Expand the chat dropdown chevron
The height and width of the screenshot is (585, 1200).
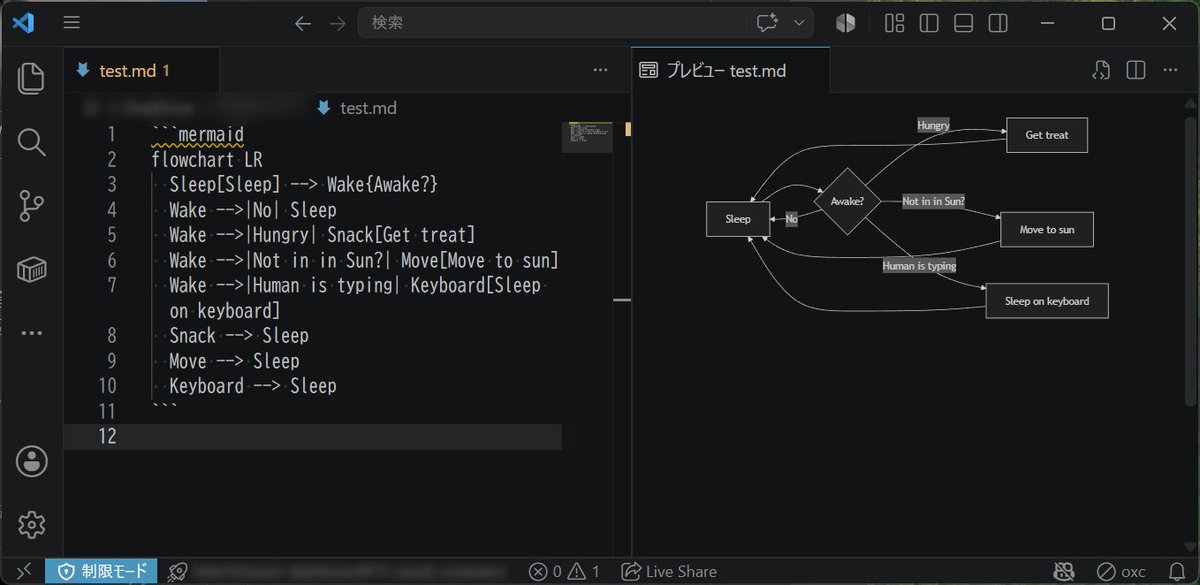click(799, 23)
